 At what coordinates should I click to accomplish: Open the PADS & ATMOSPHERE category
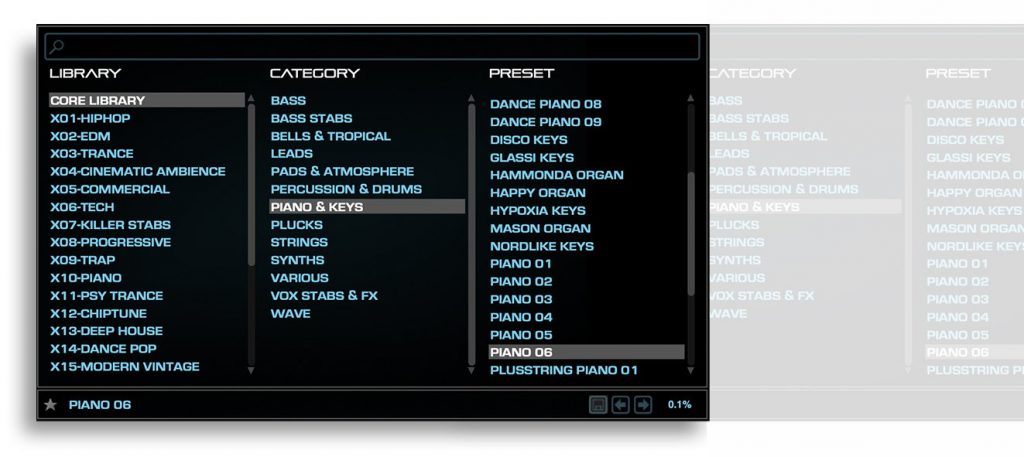point(342,172)
